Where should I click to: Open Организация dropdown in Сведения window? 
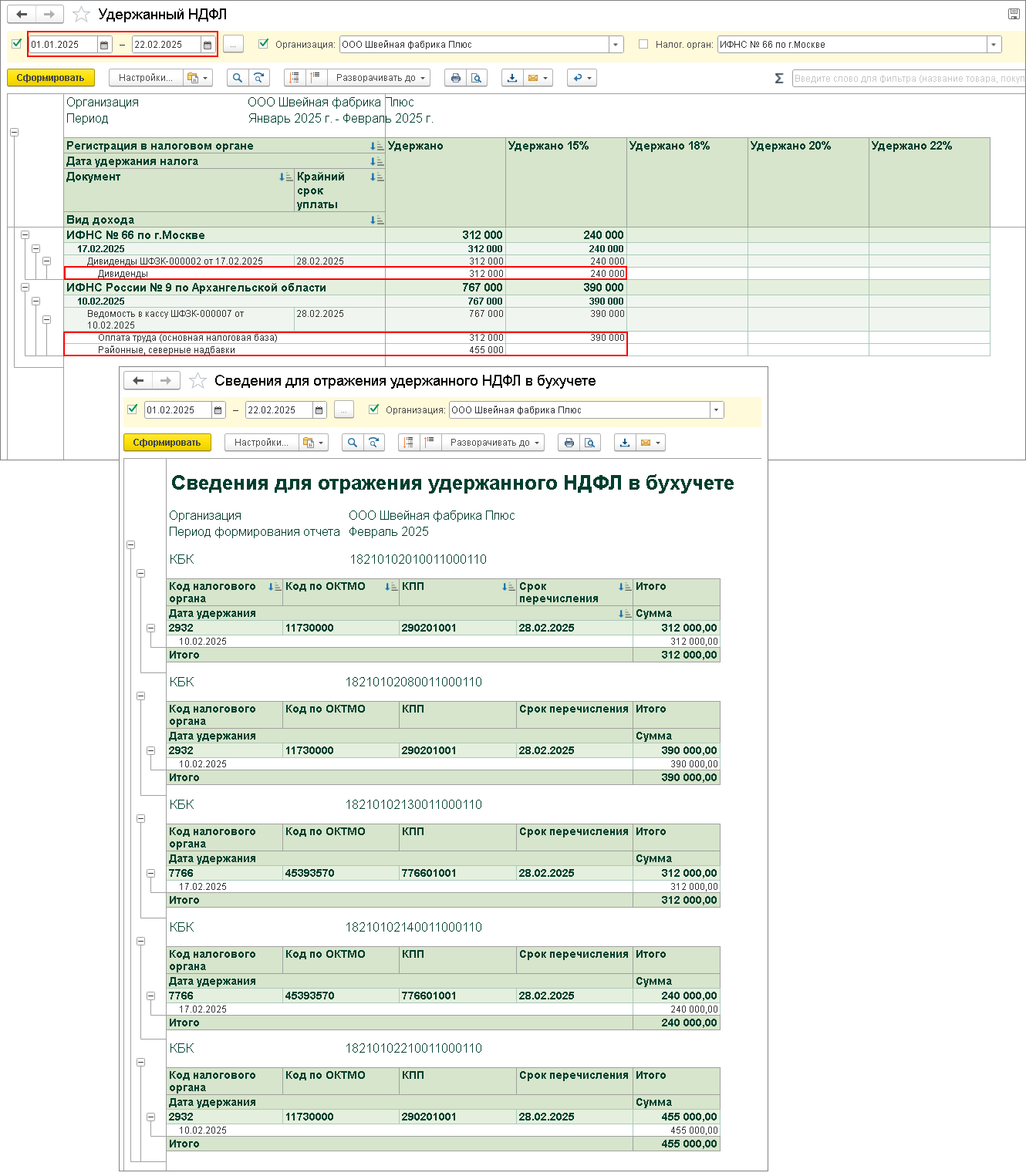pos(717,410)
